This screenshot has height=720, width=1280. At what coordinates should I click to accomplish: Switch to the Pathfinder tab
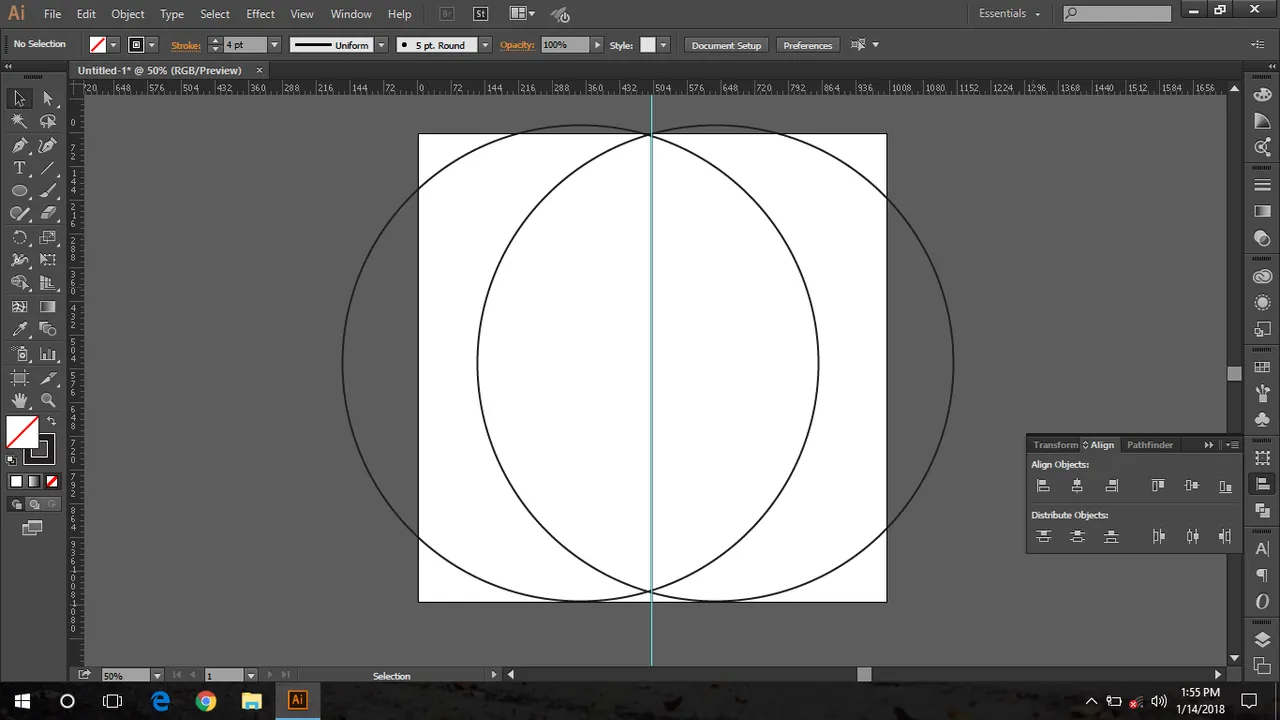point(1150,445)
